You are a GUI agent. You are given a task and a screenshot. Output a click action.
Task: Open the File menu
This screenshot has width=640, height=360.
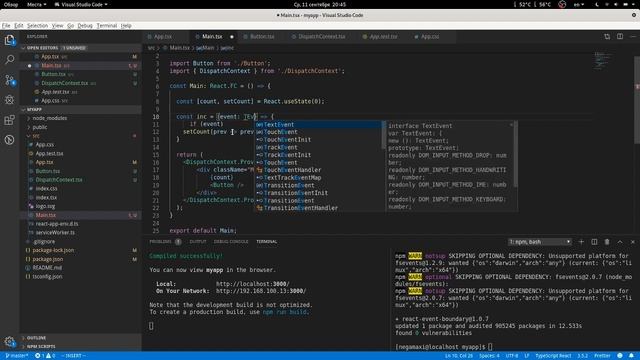[x=6, y=25]
